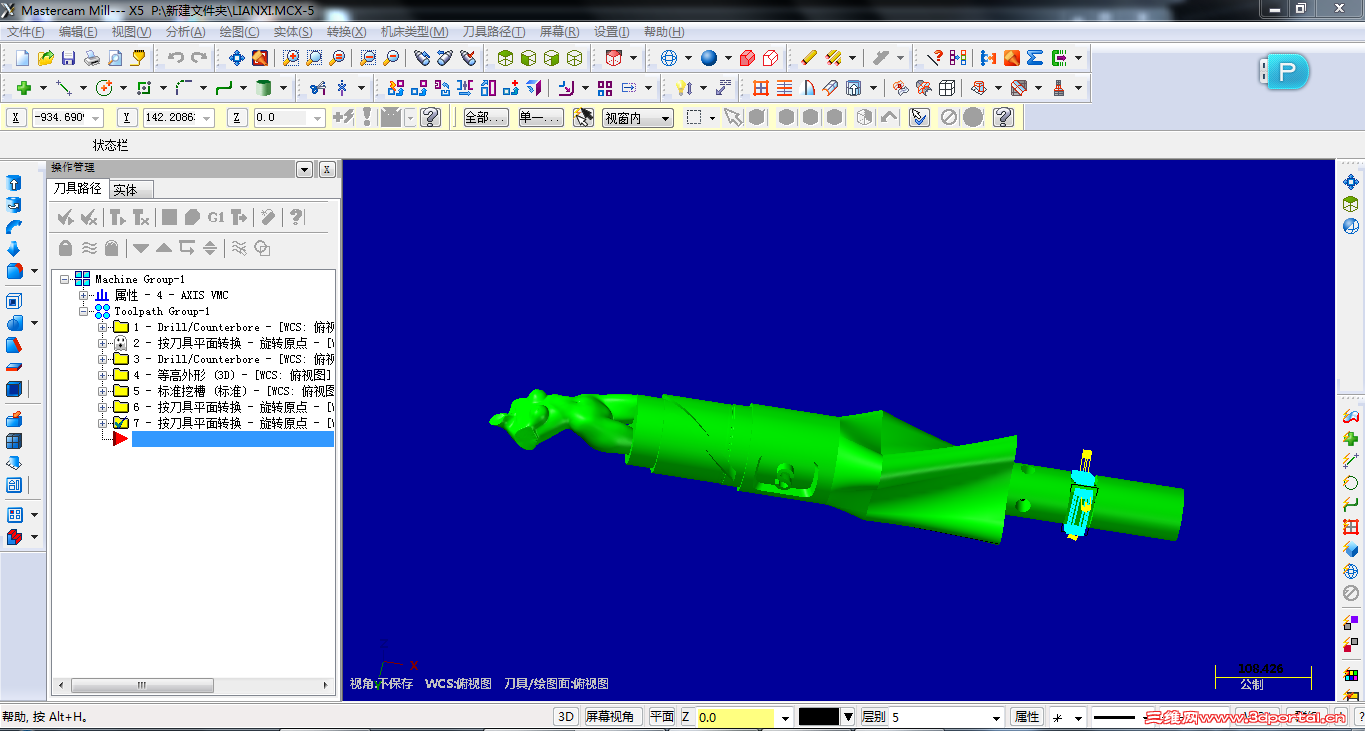Select the Create Circle tool icon

pos(104,88)
